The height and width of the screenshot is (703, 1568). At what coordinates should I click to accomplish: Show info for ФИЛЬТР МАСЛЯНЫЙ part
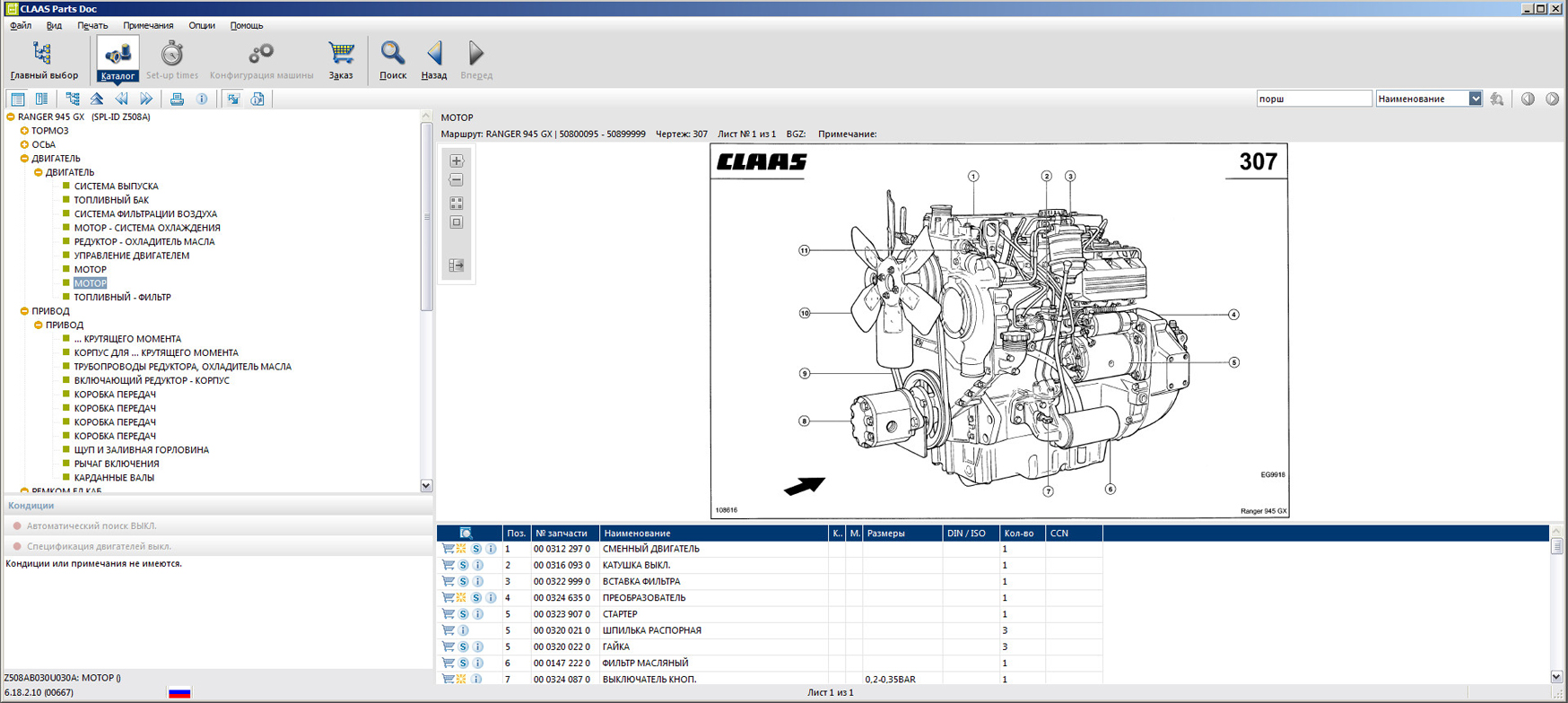pos(478,664)
